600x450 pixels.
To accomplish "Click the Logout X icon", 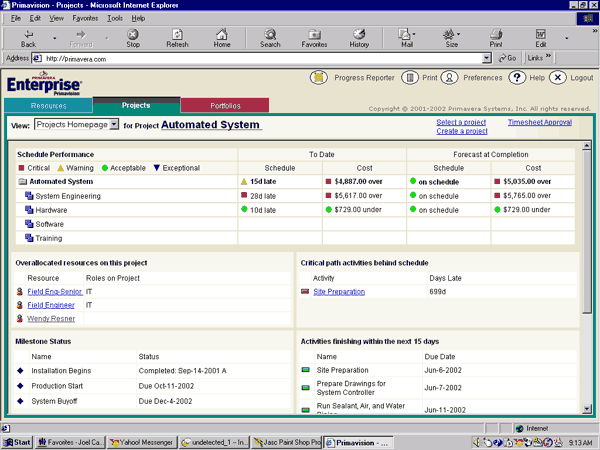I will [x=558, y=78].
